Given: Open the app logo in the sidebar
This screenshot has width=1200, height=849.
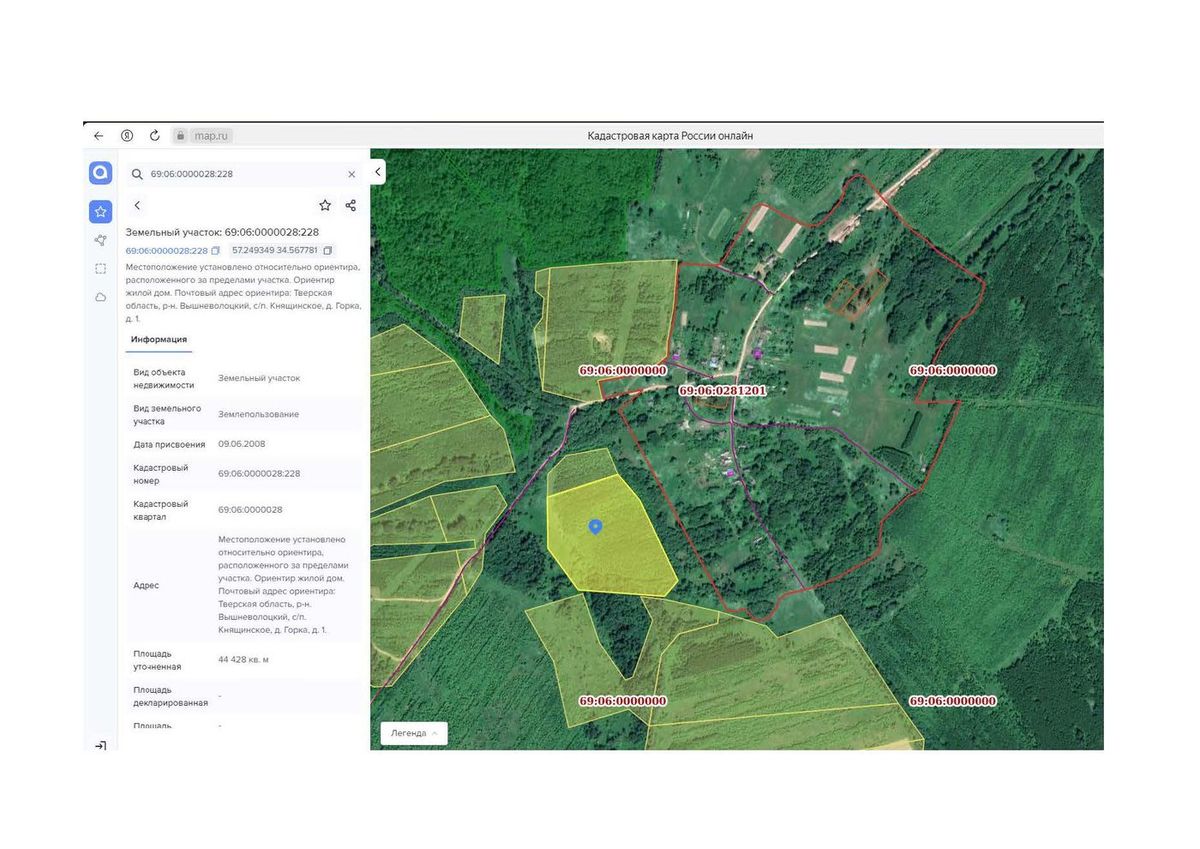Looking at the screenshot, I should point(100,173).
